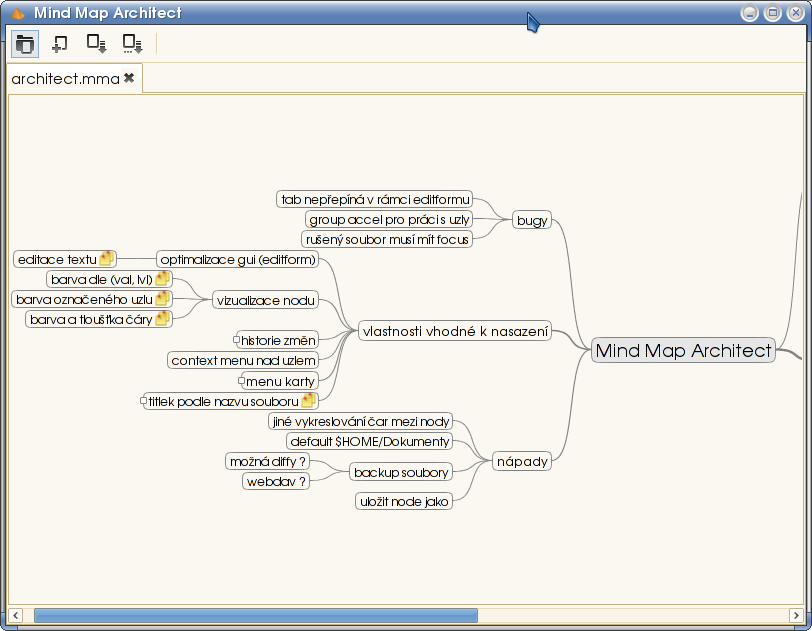Select 'vlastnosti vhodné k nasazení' node
The image size is (812, 631).
[x=455, y=331]
